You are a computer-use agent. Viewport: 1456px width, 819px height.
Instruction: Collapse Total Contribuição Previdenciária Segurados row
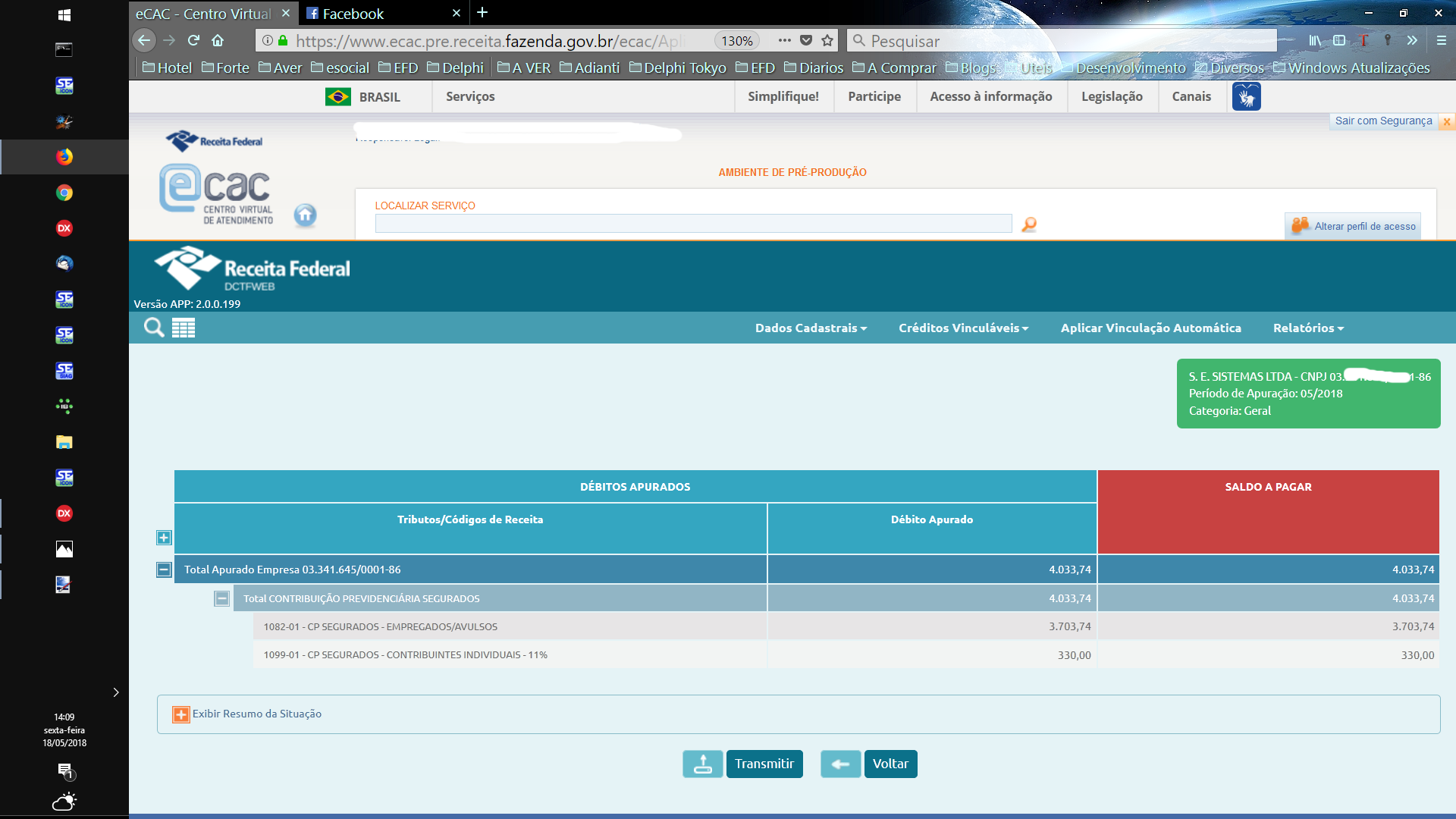(221, 598)
